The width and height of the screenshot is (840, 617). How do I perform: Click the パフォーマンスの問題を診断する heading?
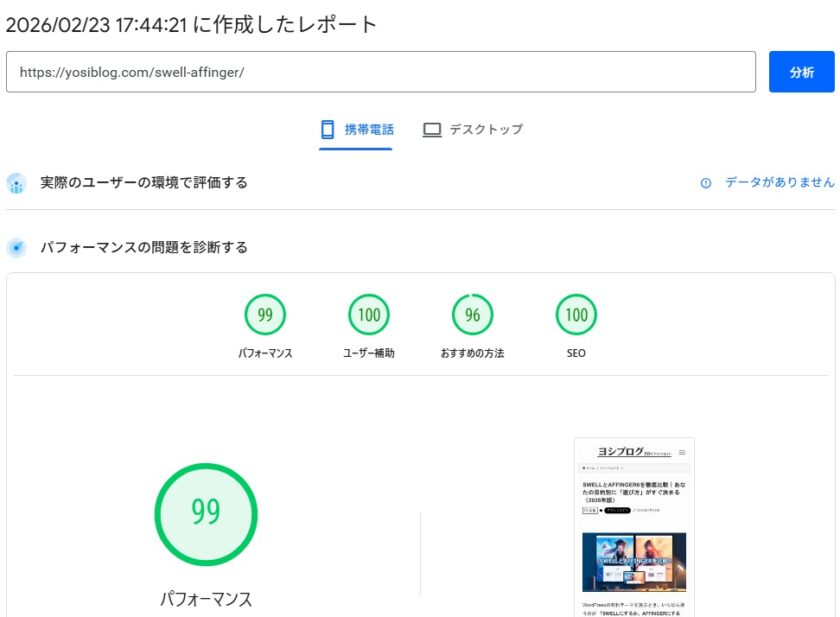coord(144,247)
